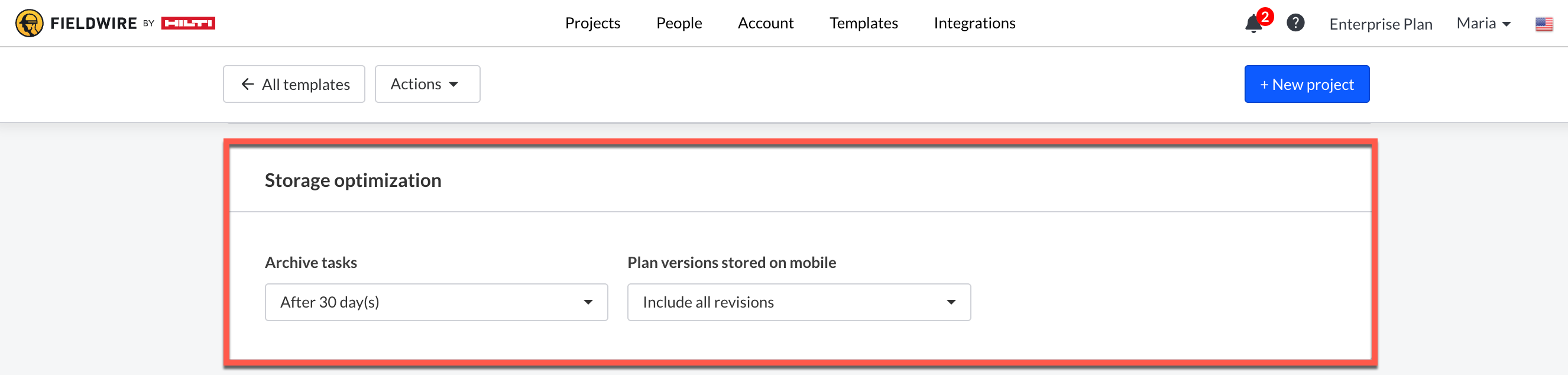Open the Actions dropdown
The height and width of the screenshot is (375, 1568).
pyautogui.click(x=427, y=84)
